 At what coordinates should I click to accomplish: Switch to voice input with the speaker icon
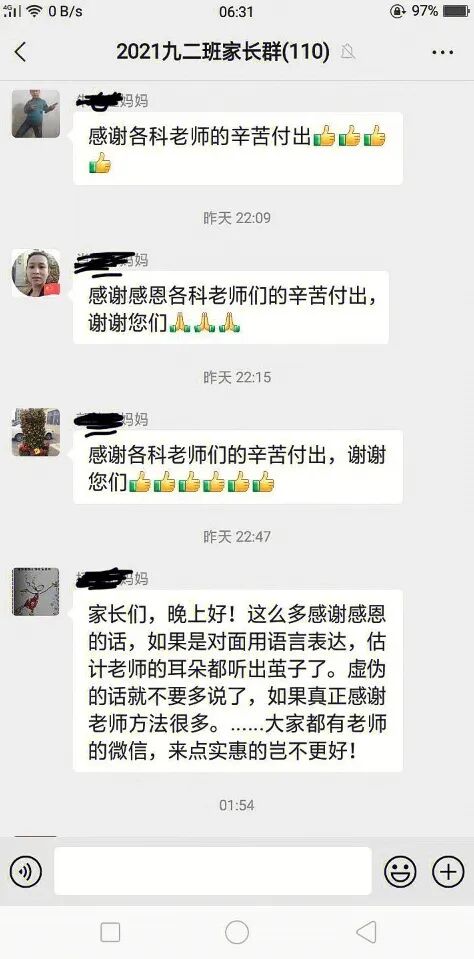click(x=26, y=871)
